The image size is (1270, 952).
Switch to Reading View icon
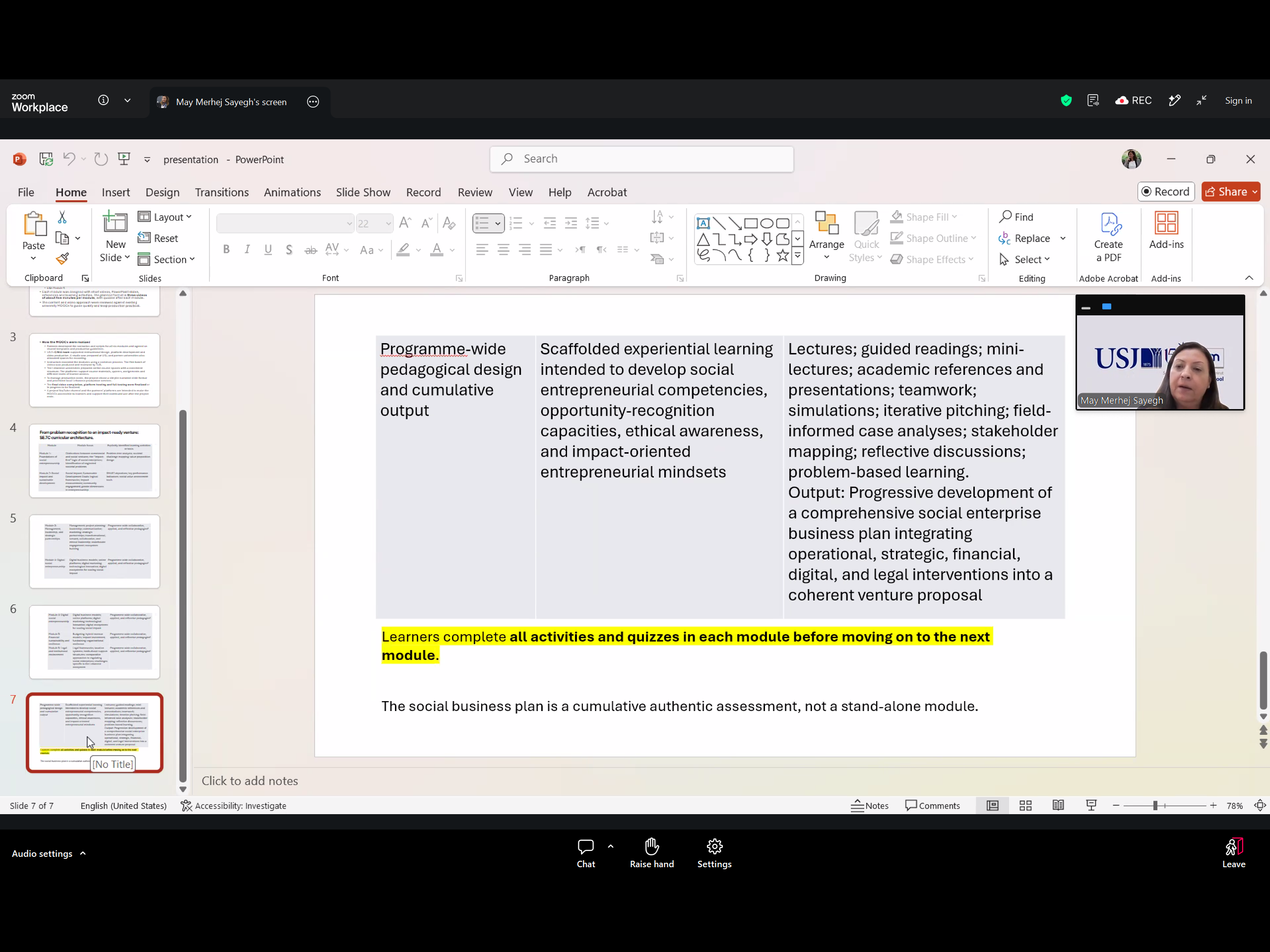1058,806
